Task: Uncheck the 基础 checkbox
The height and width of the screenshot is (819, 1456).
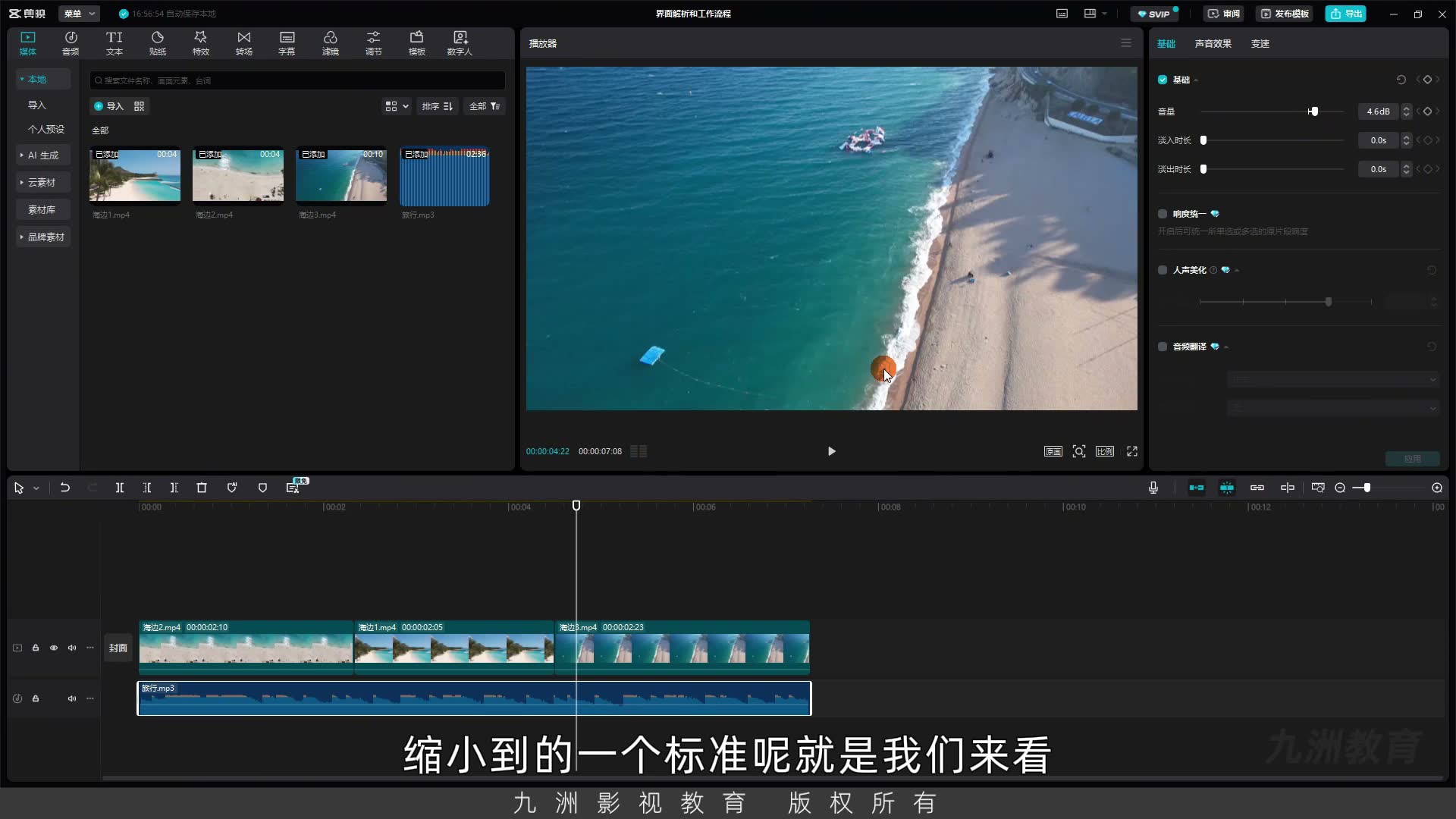Action: (1163, 80)
